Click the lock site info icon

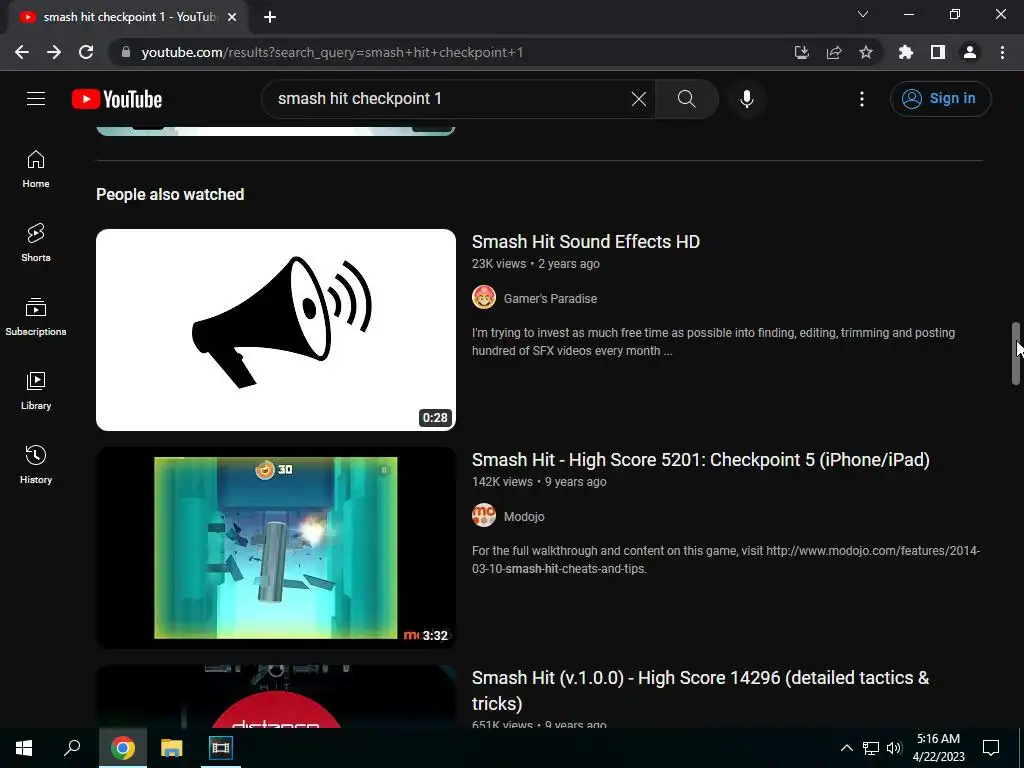tap(125, 52)
